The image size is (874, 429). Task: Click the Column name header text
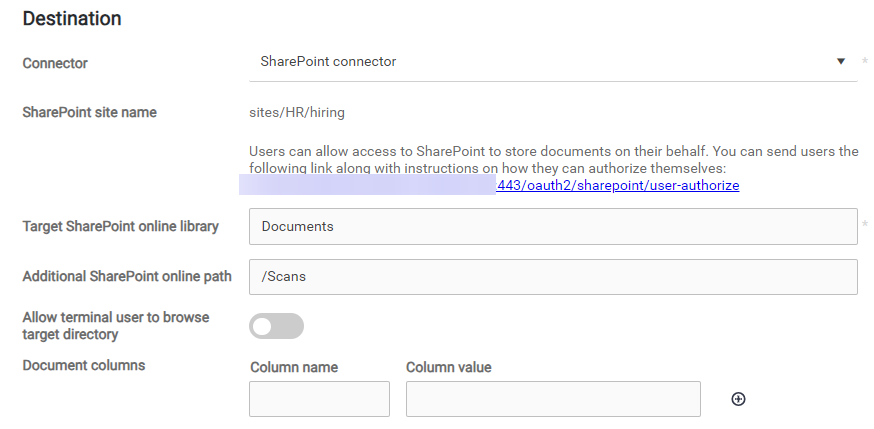pos(293,367)
